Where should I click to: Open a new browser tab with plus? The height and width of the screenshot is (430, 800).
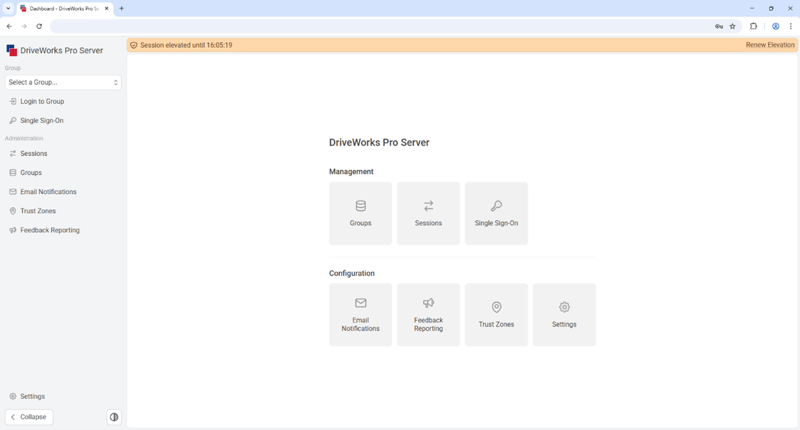tap(121, 8)
